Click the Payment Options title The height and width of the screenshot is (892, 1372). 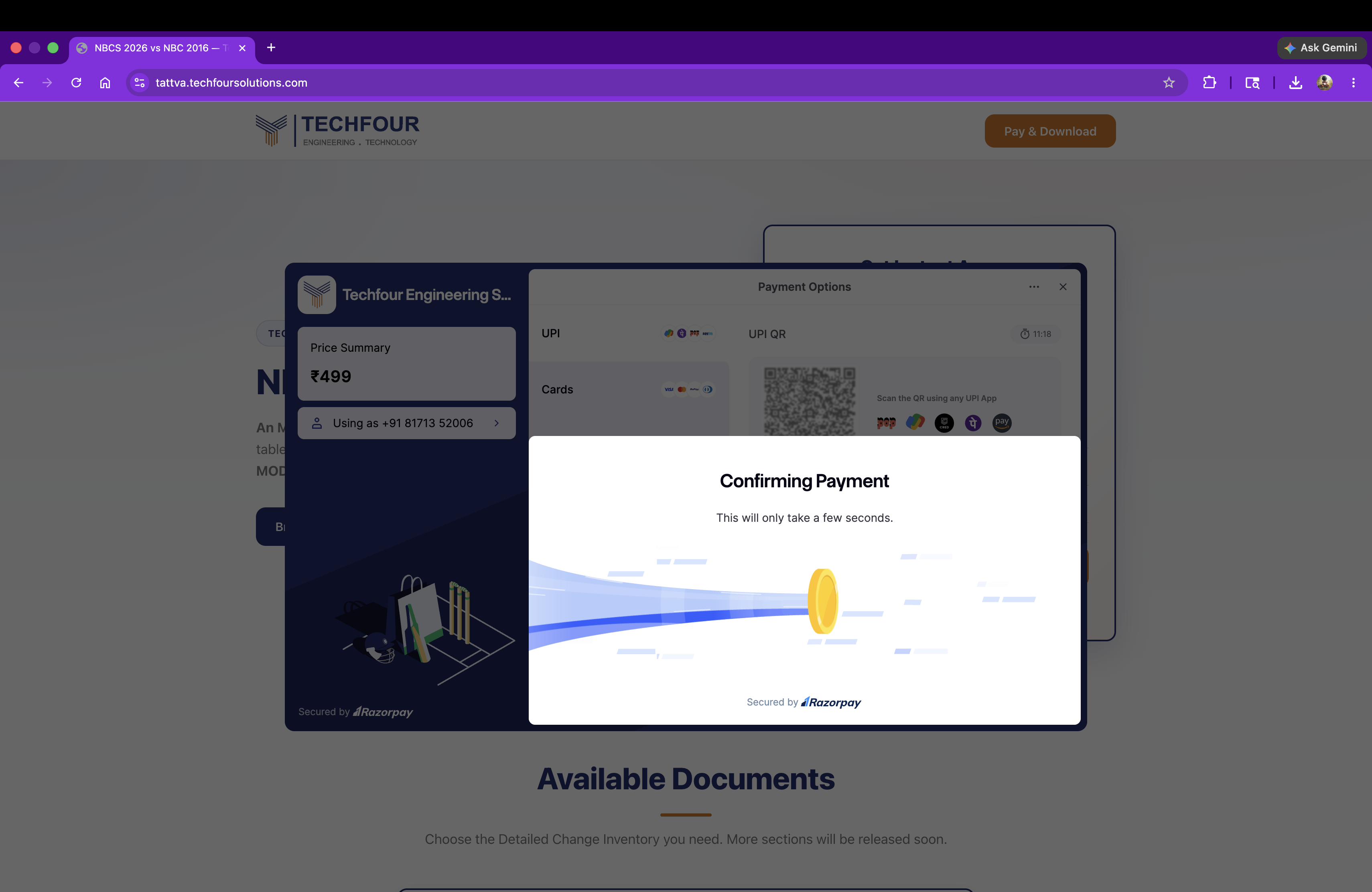click(804, 286)
